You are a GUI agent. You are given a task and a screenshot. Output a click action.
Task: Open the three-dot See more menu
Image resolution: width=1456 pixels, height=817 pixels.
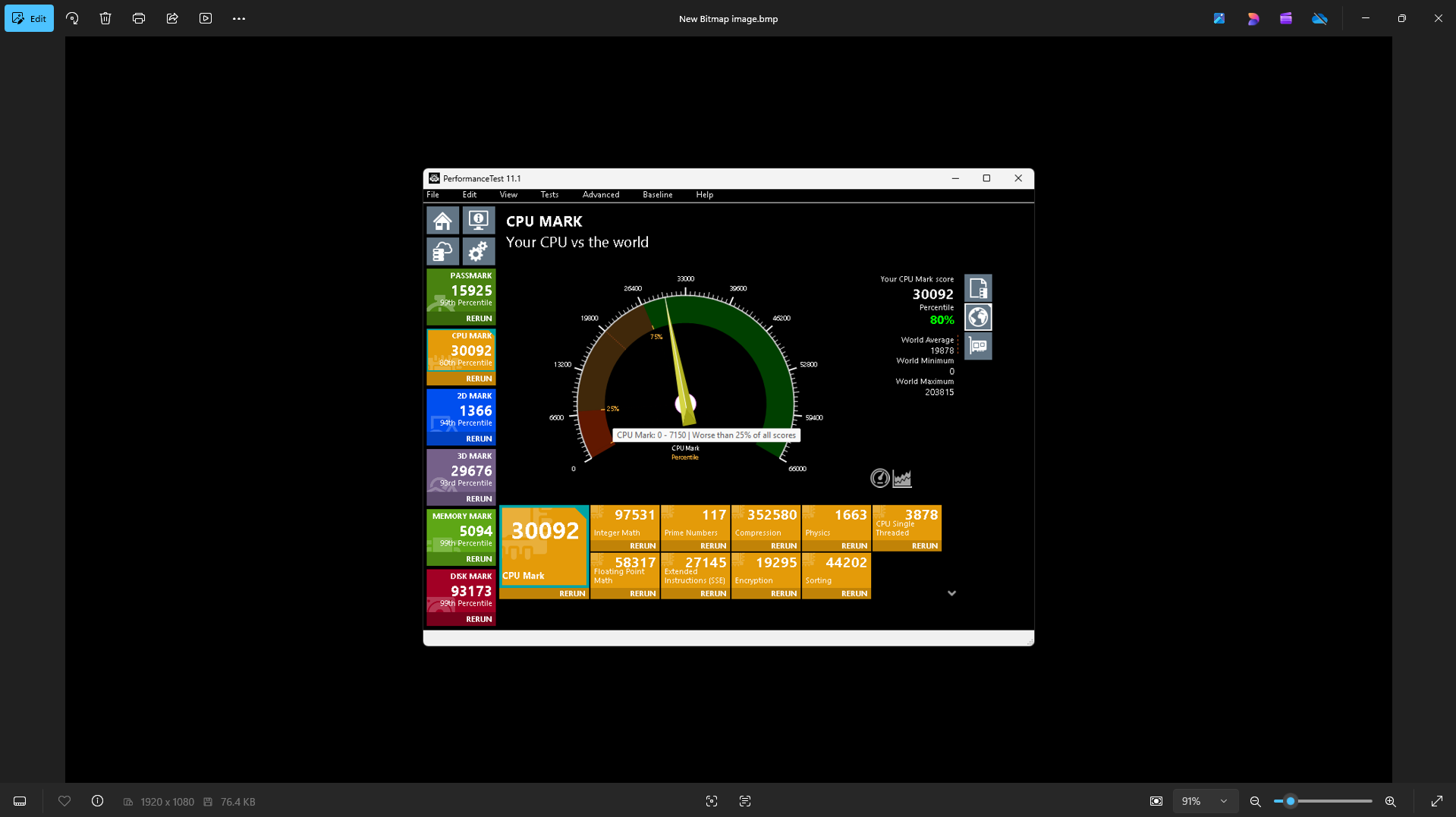(x=239, y=18)
